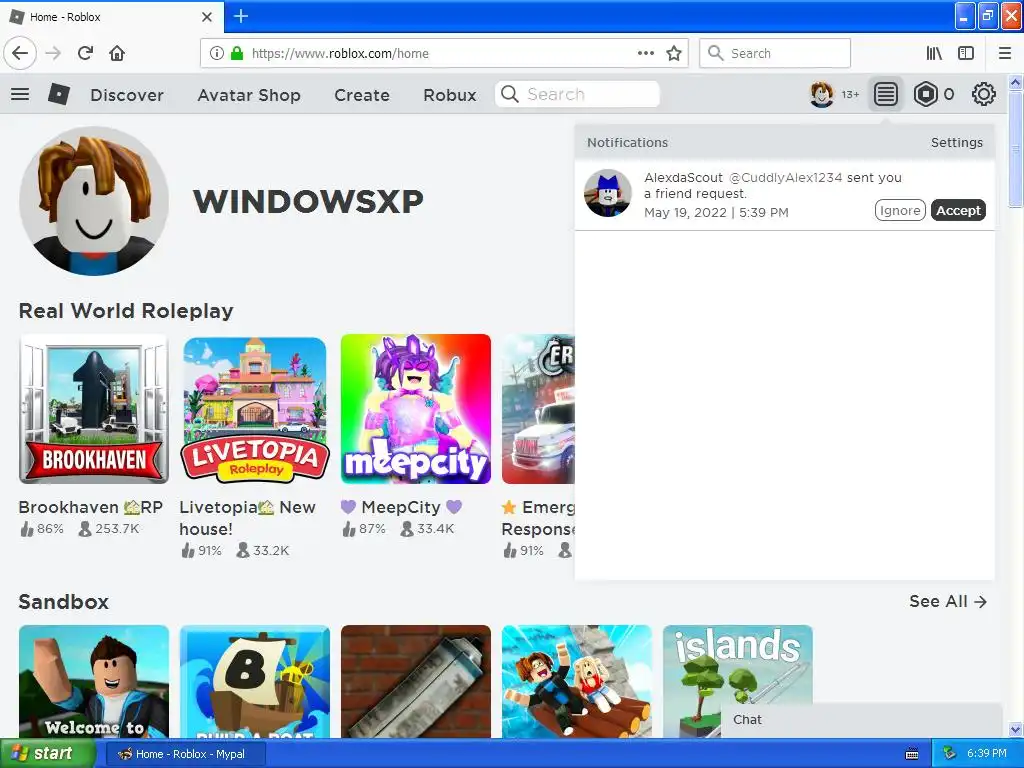Click AlexdaScout's avatar in notification

607,193
